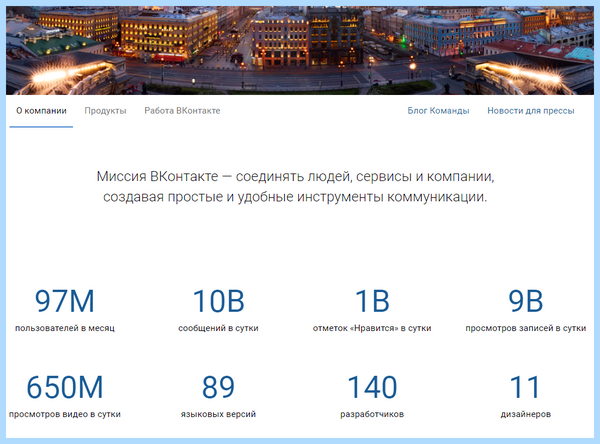Click the «дизайнеров» label
Viewport: 600px width, 444px height.
point(526,414)
